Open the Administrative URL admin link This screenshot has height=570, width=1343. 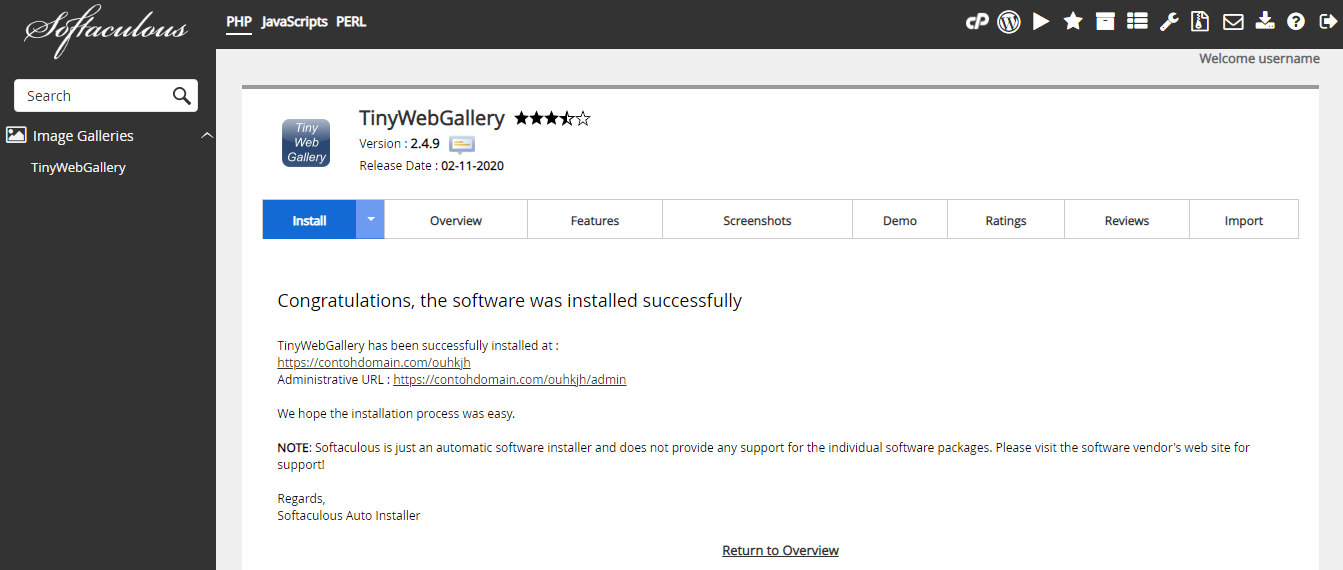510,379
